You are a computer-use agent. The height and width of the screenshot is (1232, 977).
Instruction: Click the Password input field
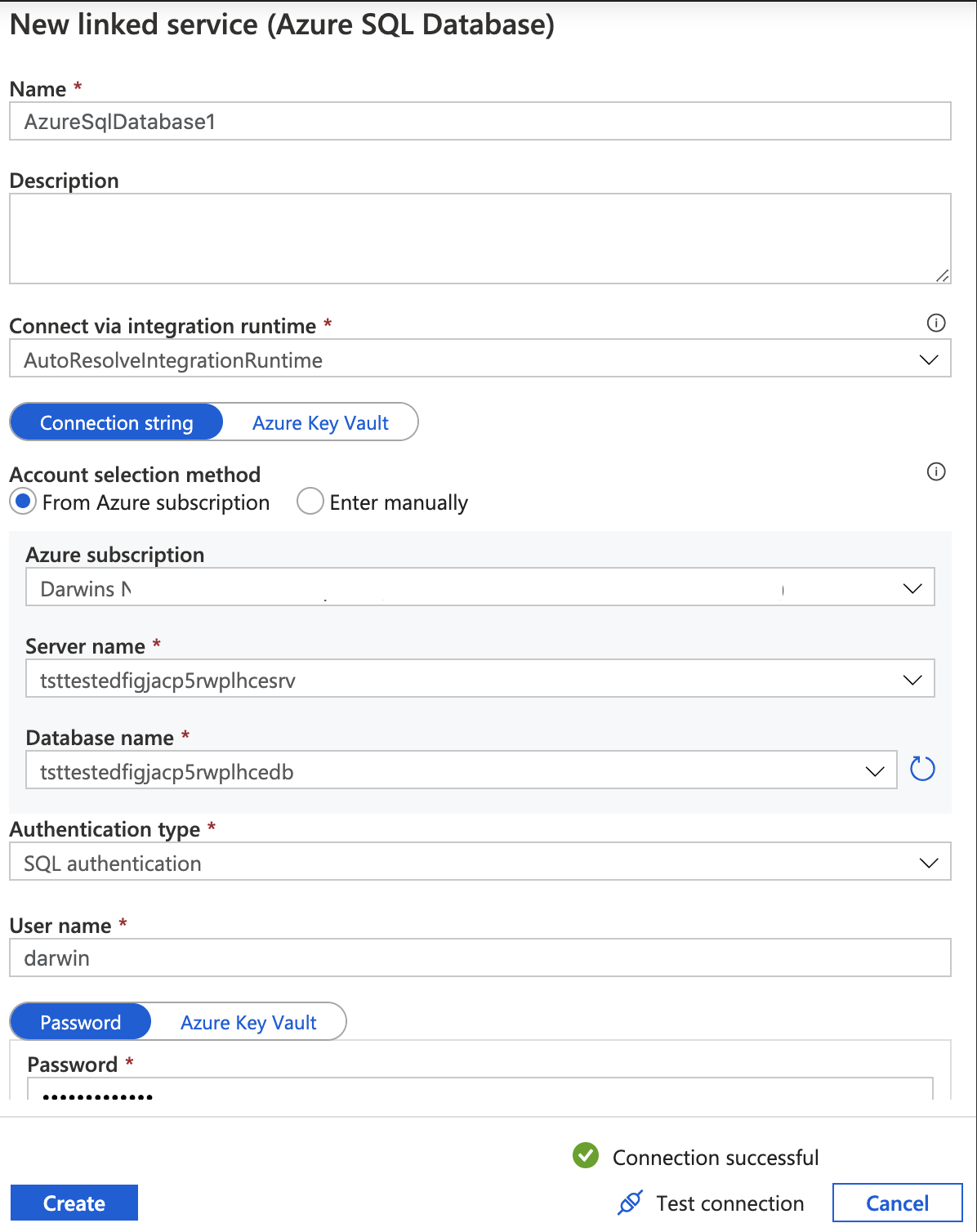480,1088
